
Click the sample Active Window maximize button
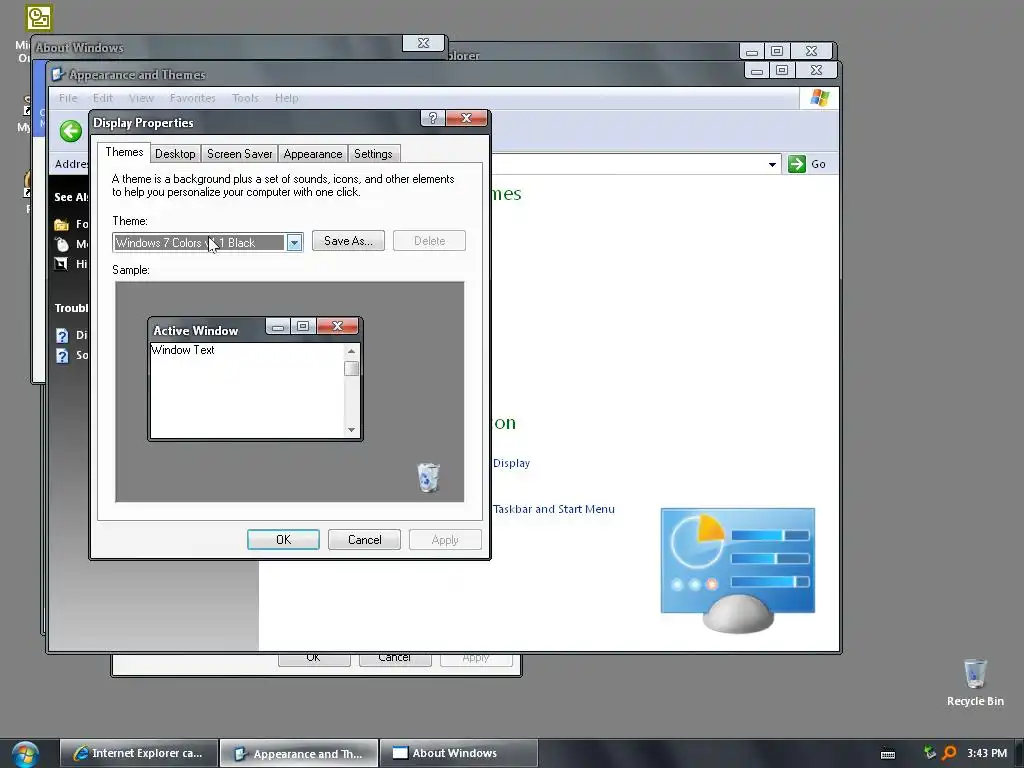coord(303,326)
